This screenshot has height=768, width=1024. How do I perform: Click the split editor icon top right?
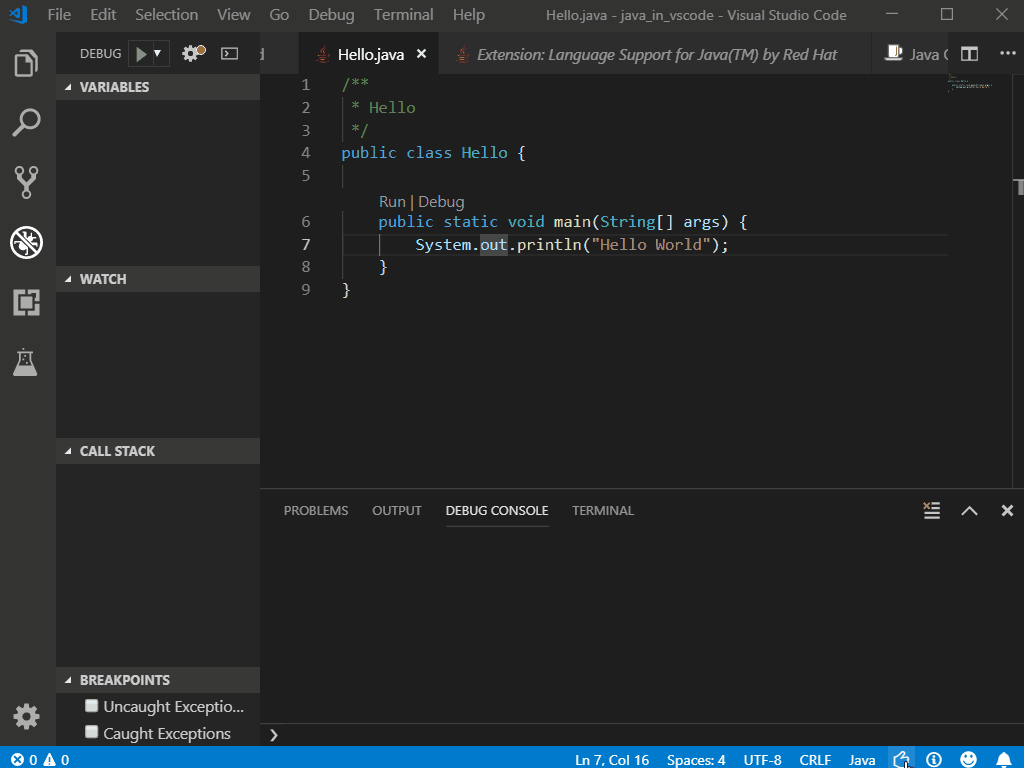(968, 53)
